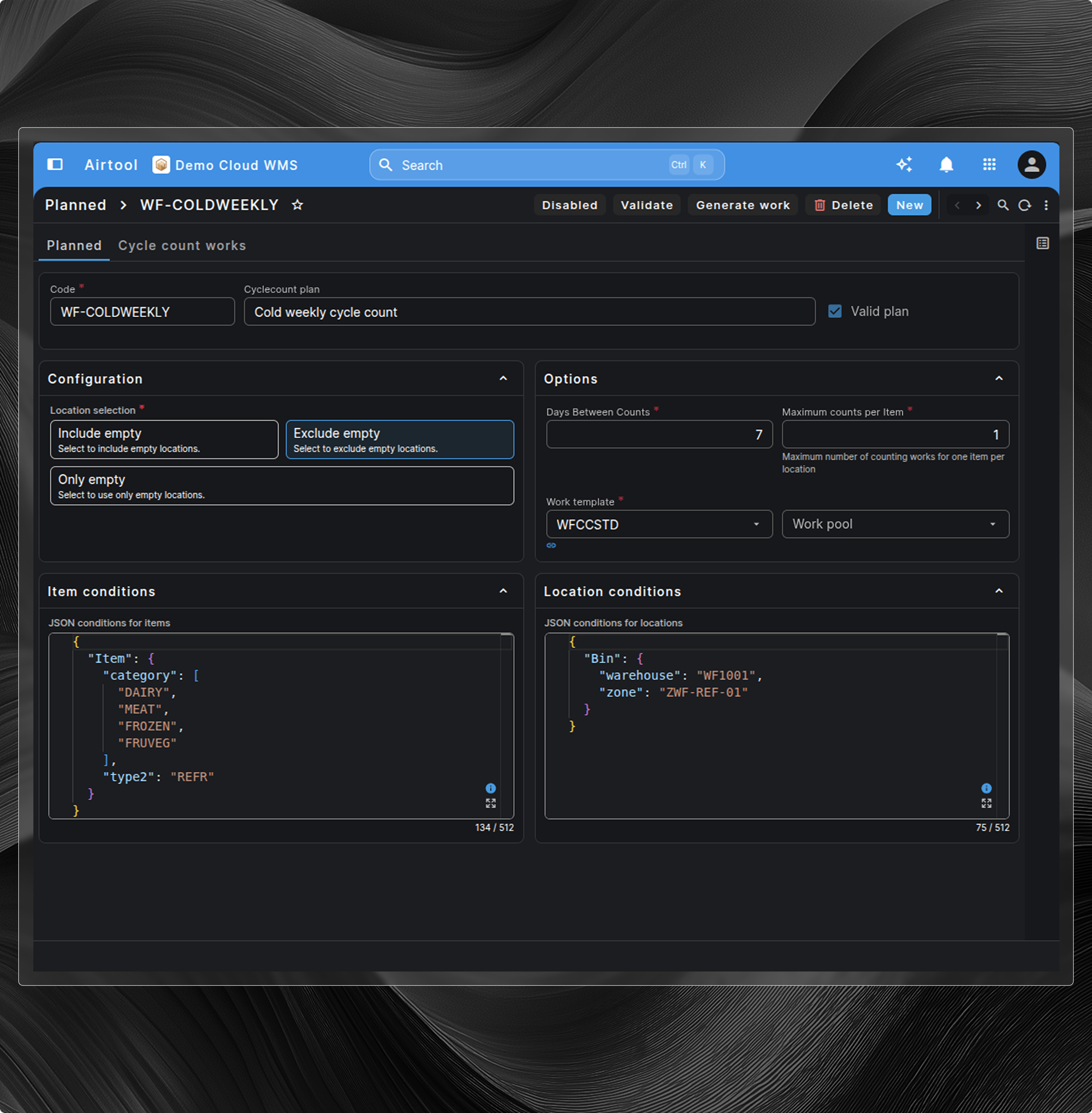Open the apps grid launcher
This screenshot has height=1113, width=1092.
click(x=989, y=165)
